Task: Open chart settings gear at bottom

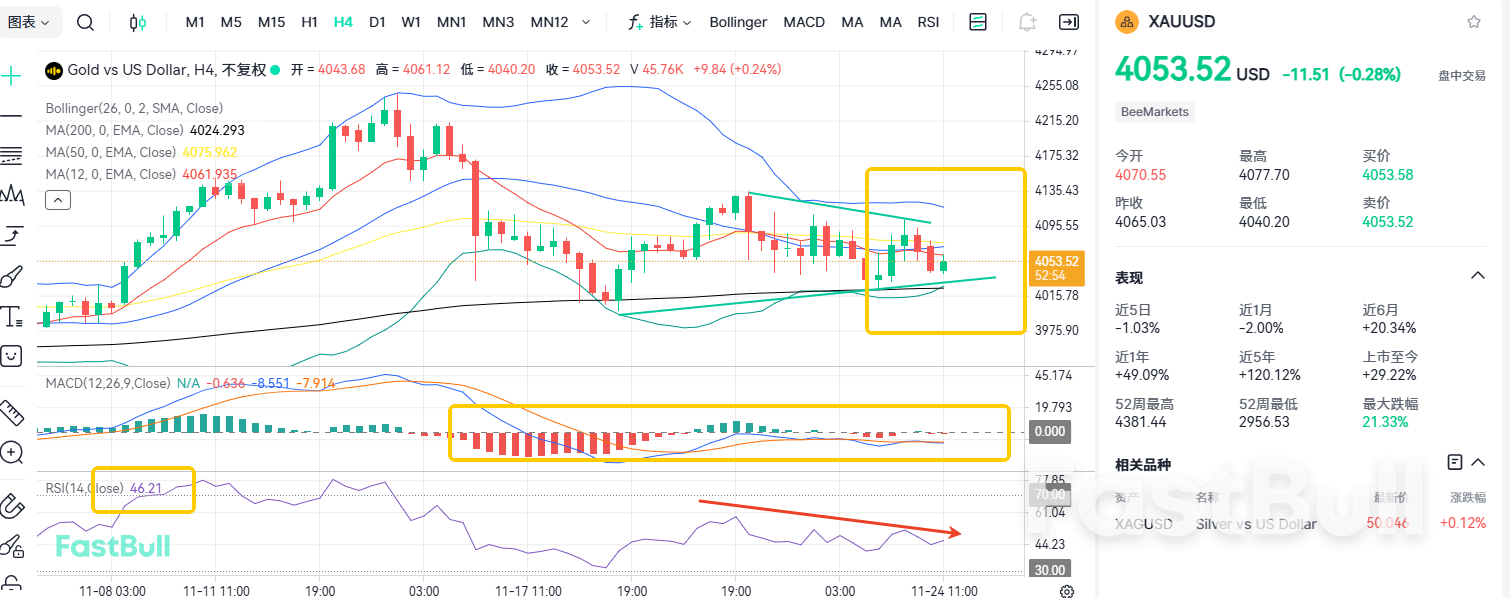Action: 1067,591
